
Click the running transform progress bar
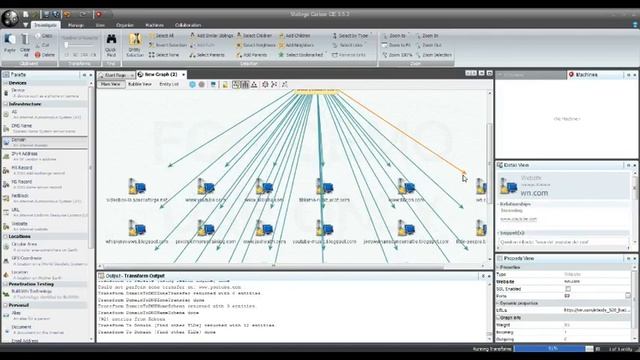[x=553, y=349]
